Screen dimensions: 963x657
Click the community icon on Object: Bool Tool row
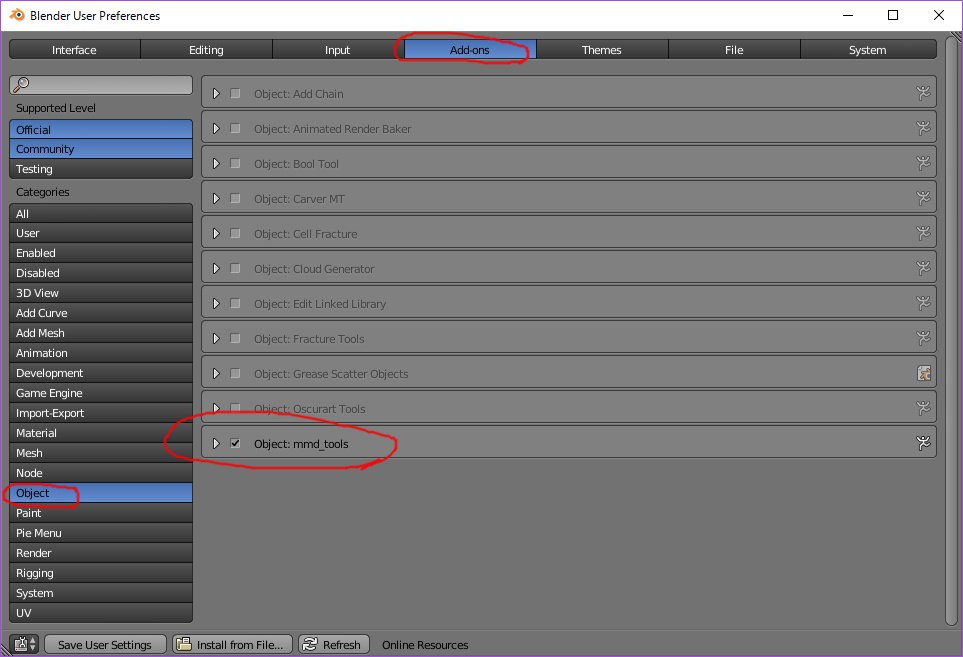pyautogui.click(x=923, y=163)
